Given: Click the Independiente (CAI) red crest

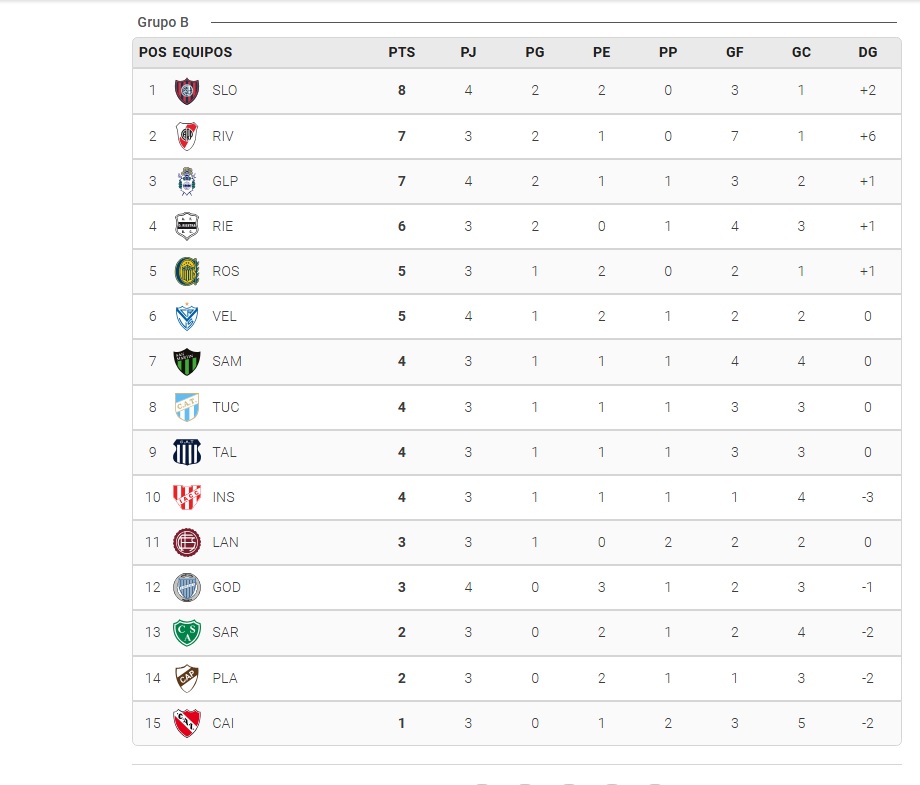Looking at the screenshot, I should 187,723.
